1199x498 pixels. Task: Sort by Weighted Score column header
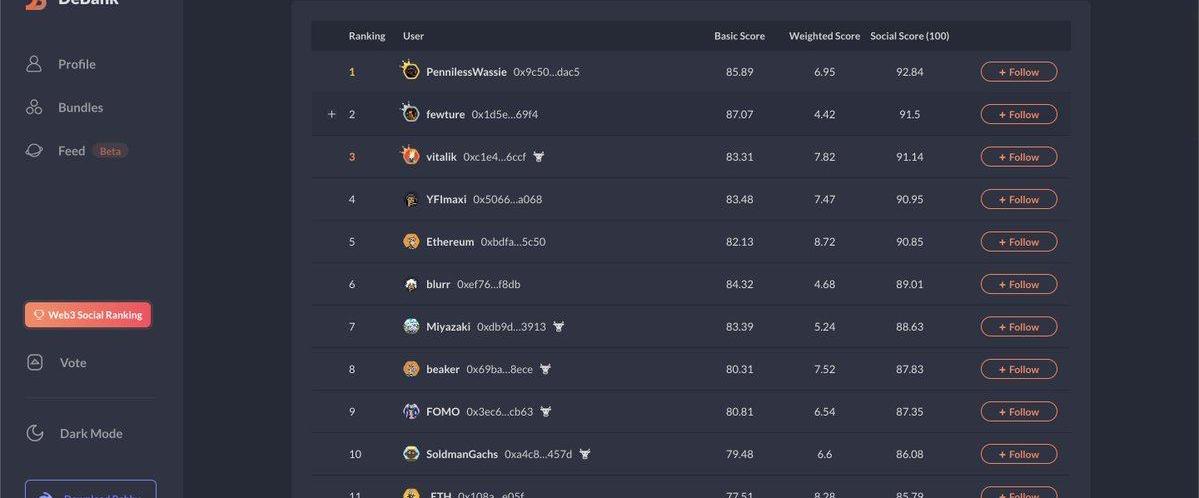(x=824, y=36)
